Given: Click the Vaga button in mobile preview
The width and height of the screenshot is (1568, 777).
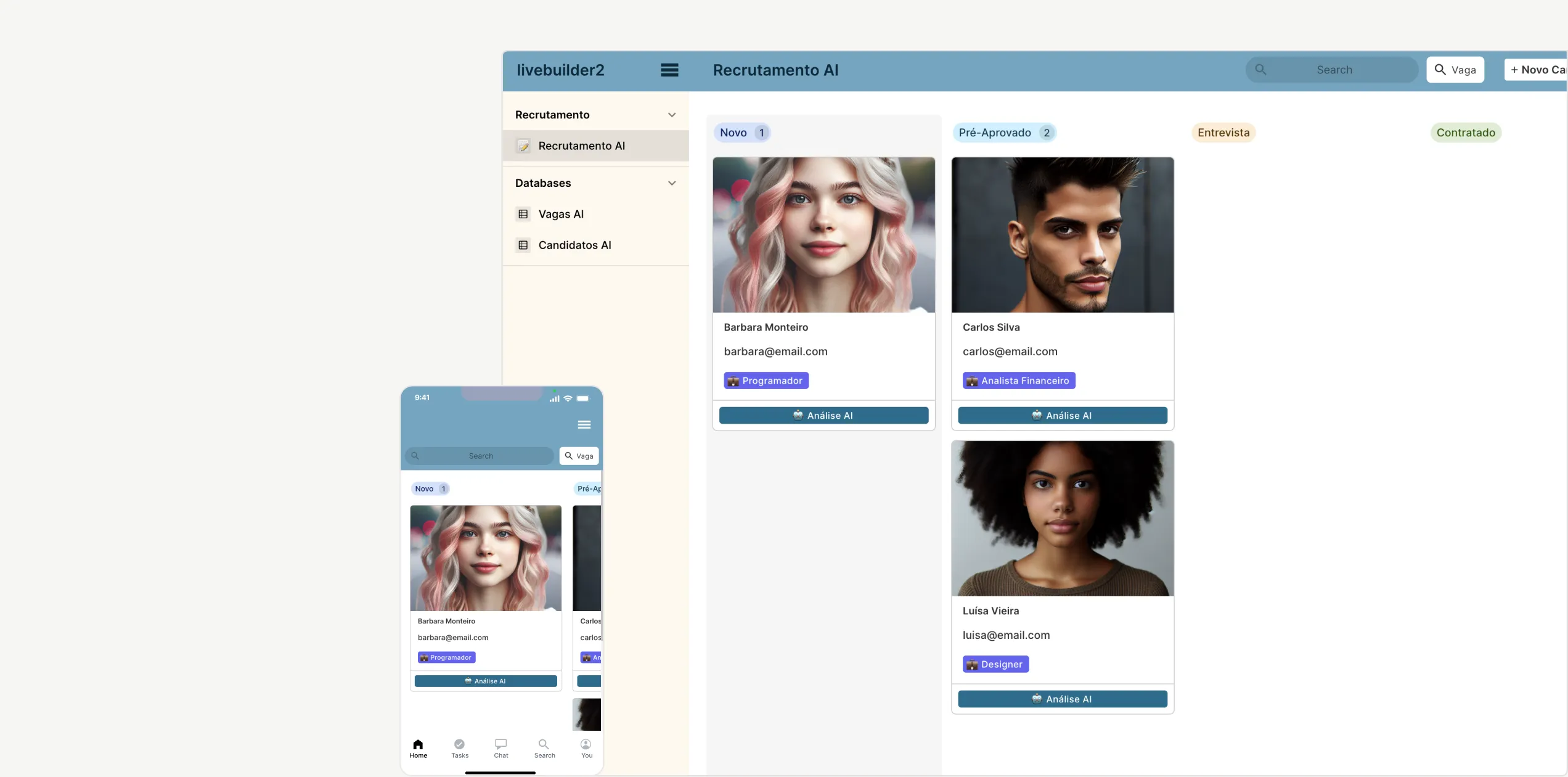Looking at the screenshot, I should 579,456.
